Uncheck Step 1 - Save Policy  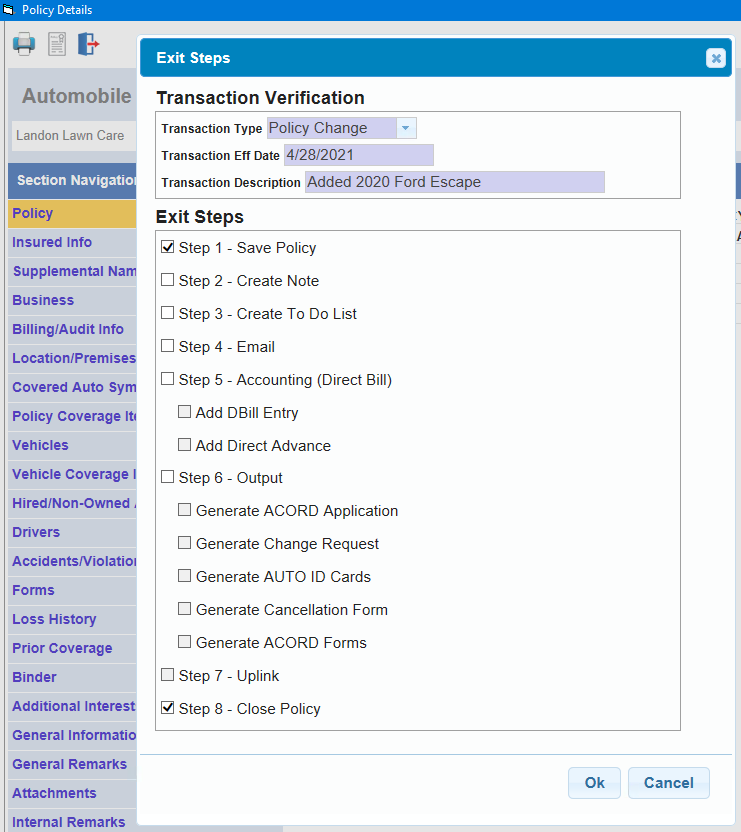click(x=168, y=247)
